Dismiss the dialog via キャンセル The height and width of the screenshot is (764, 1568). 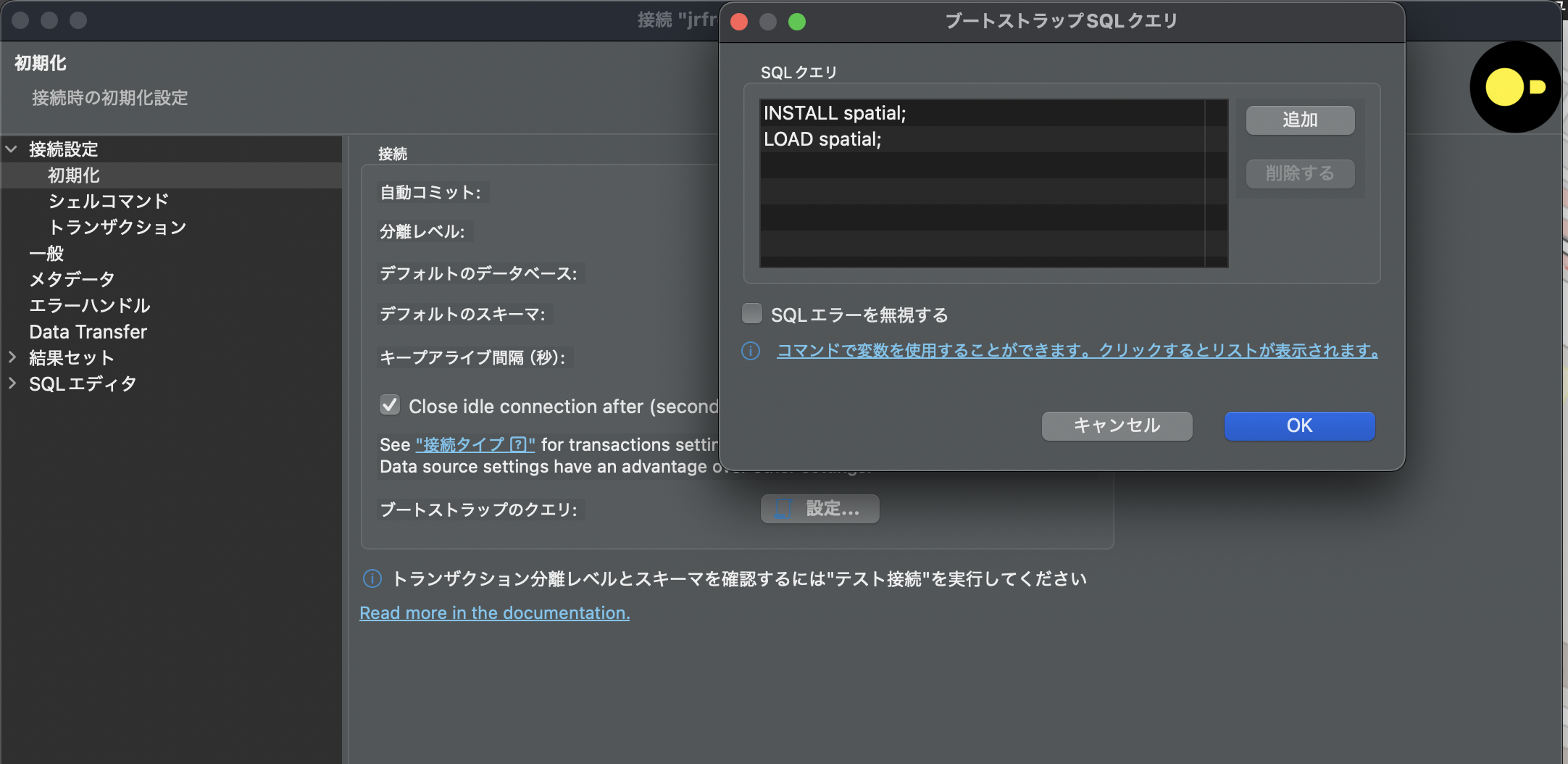click(x=1116, y=425)
